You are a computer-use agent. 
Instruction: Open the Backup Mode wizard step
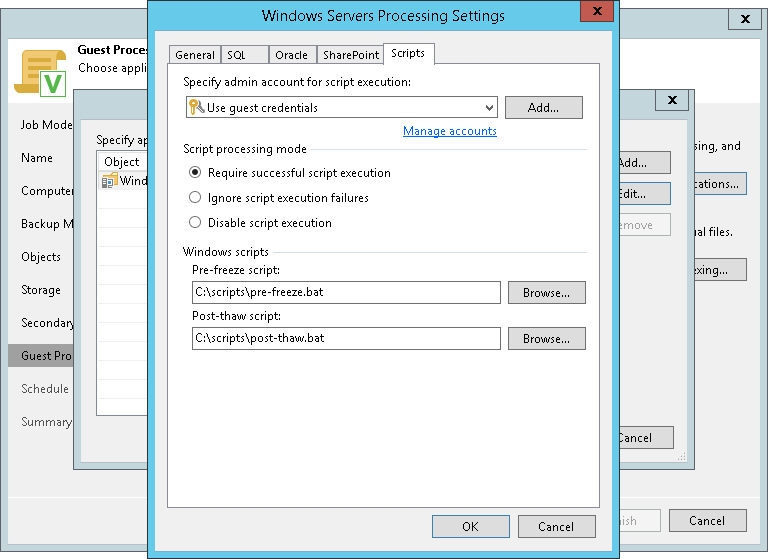click(47, 224)
